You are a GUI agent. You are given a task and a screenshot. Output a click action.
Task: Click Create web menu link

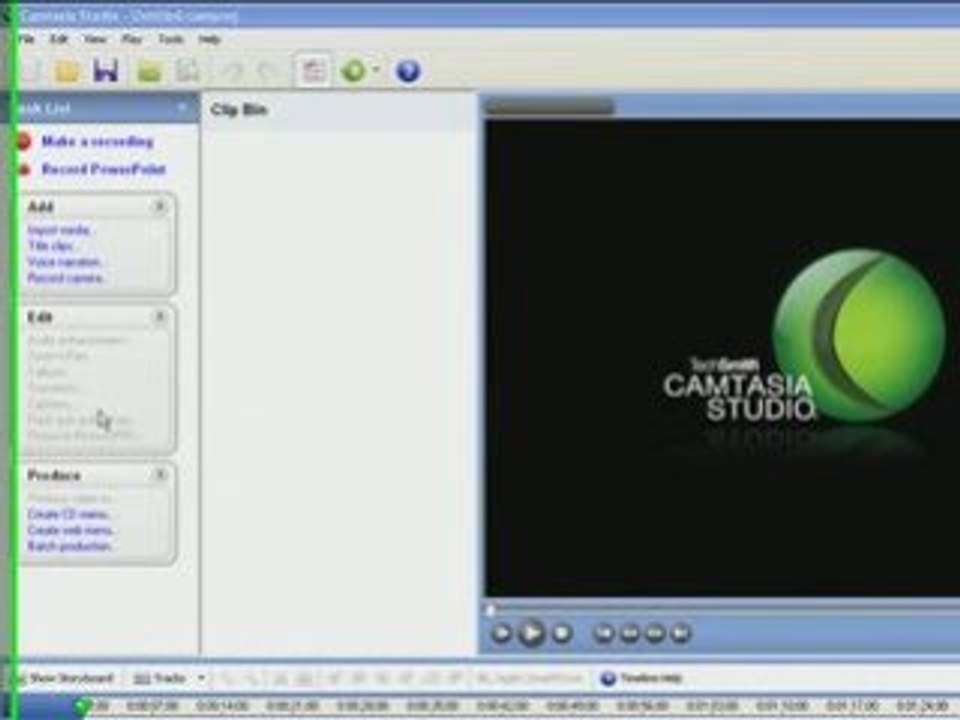(x=71, y=530)
